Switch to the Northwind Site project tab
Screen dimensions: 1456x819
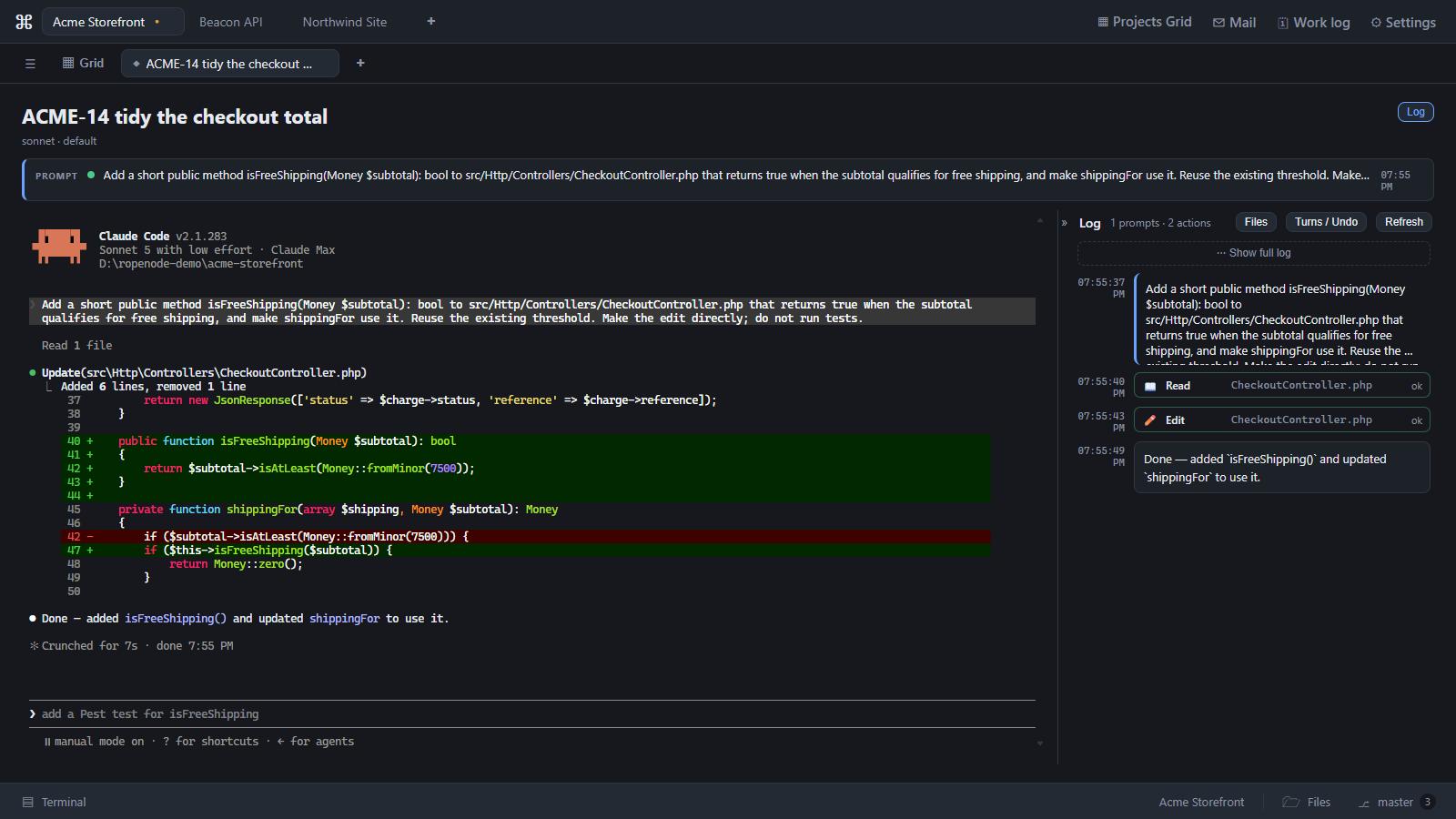[x=345, y=22]
